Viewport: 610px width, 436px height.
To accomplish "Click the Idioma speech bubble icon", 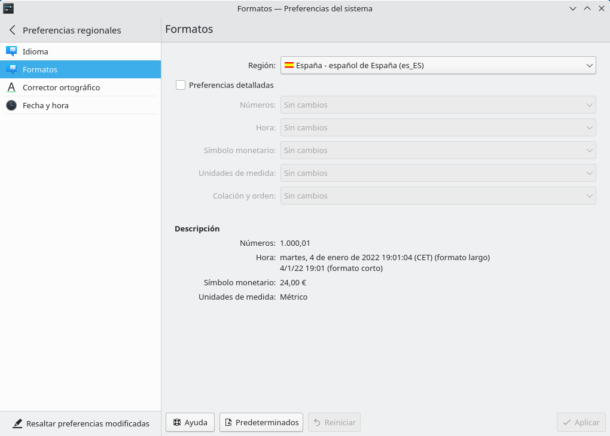I will [x=11, y=51].
